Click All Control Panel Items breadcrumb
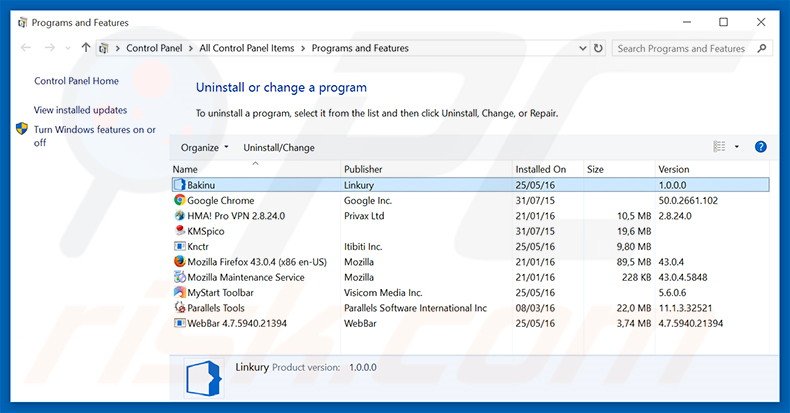The width and height of the screenshot is (790, 413). click(x=247, y=48)
